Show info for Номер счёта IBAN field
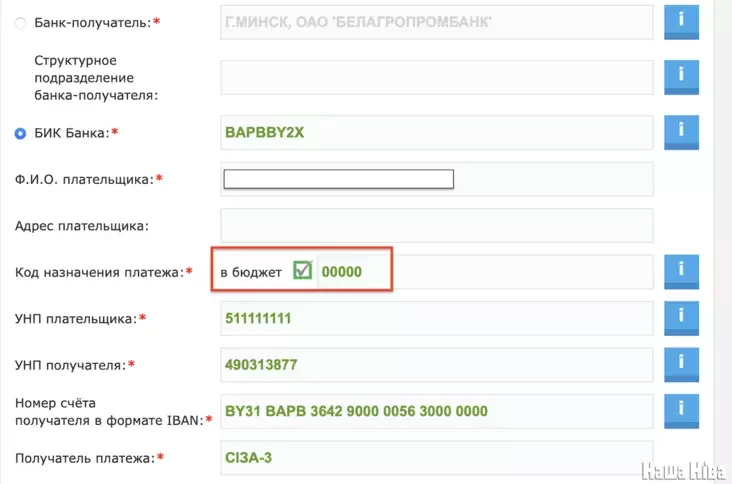The height and width of the screenshot is (484, 732). tap(681, 410)
